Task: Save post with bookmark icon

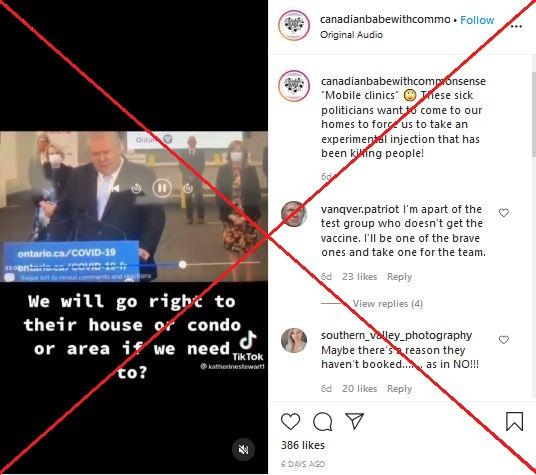Action: [514, 421]
